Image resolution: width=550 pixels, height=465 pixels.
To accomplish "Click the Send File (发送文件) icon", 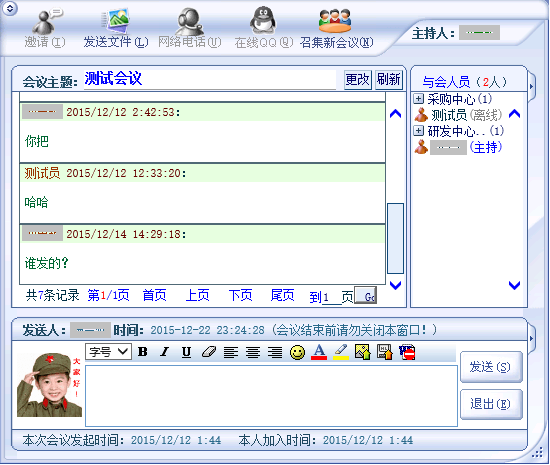I will pyautogui.click(x=116, y=21).
